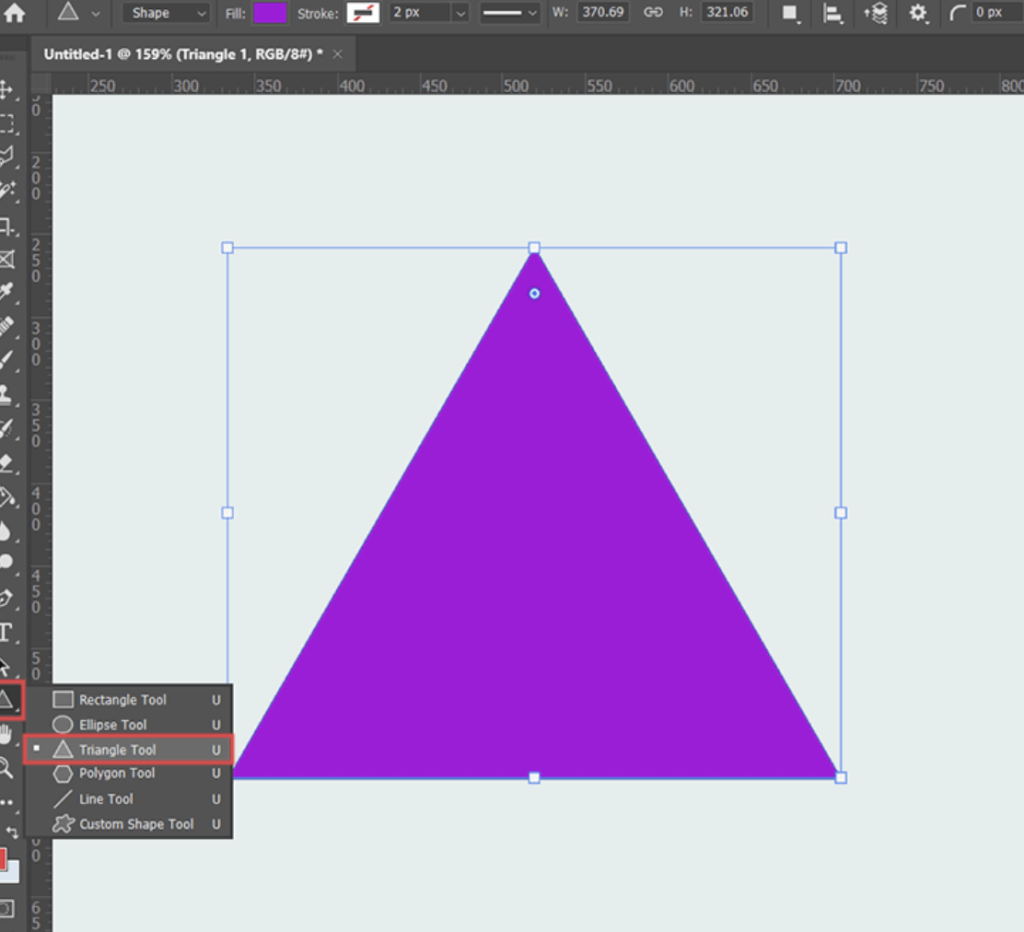1024x932 pixels.
Task: Choose Custom Shape Tool from flyout
Action: (x=136, y=824)
